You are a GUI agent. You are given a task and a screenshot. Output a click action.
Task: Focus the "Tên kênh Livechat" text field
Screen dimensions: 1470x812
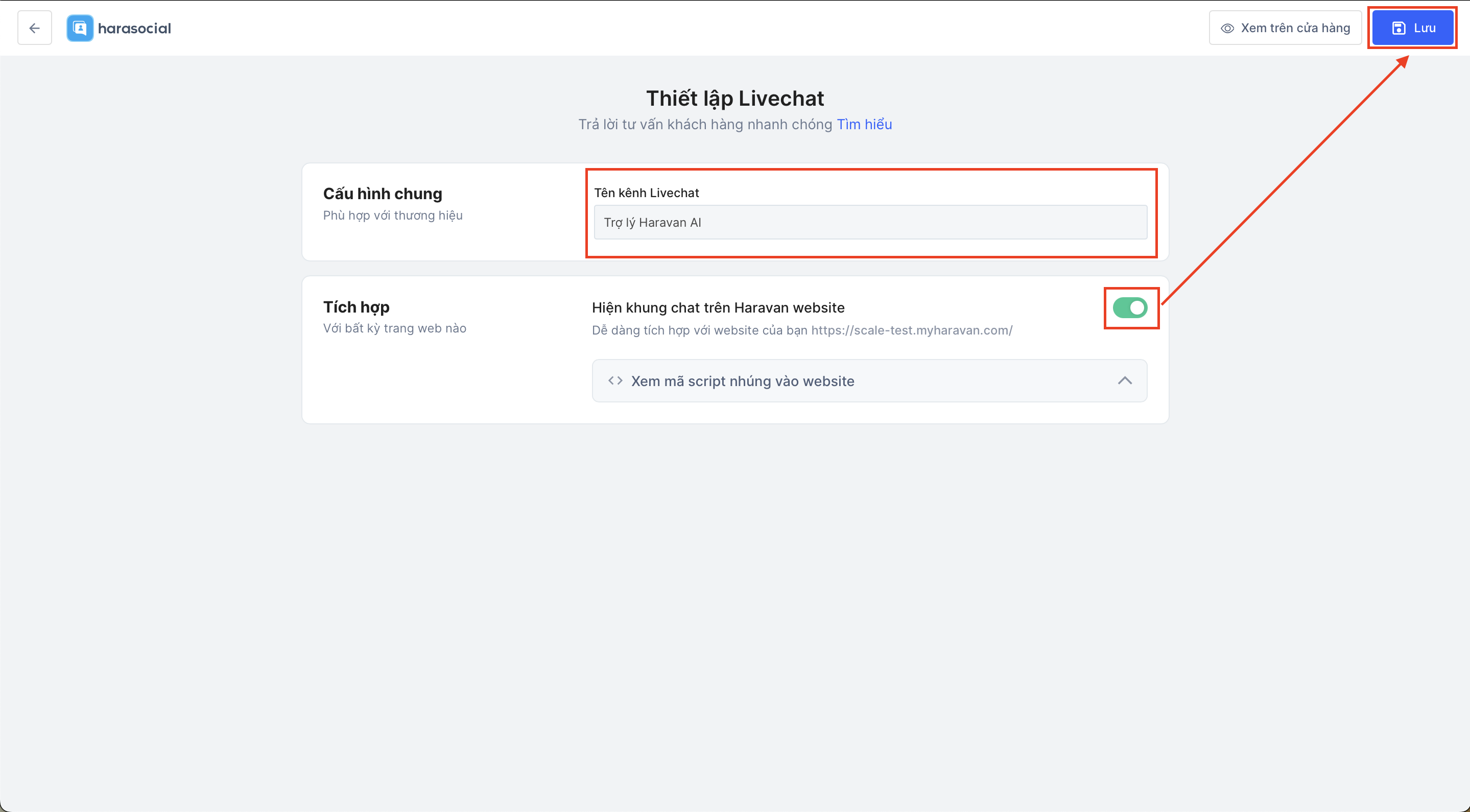[870, 223]
